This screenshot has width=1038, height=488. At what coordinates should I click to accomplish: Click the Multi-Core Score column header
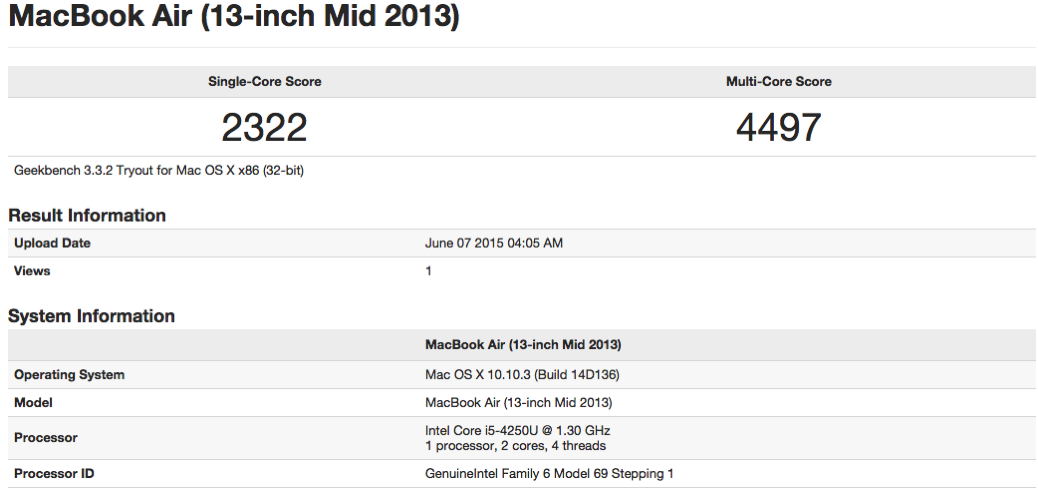(x=778, y=82)
